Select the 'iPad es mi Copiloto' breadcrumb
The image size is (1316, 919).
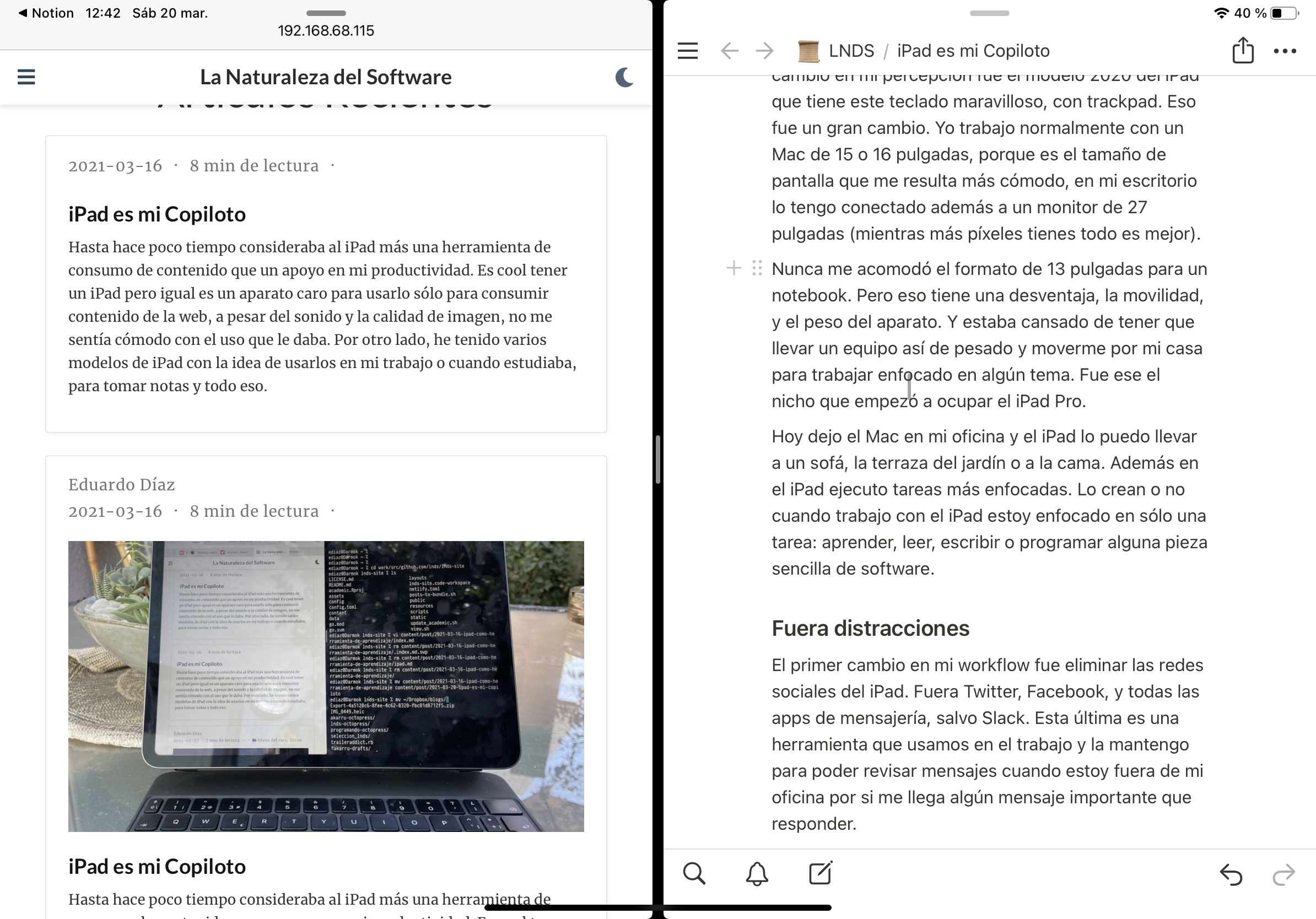pos(973,51)
